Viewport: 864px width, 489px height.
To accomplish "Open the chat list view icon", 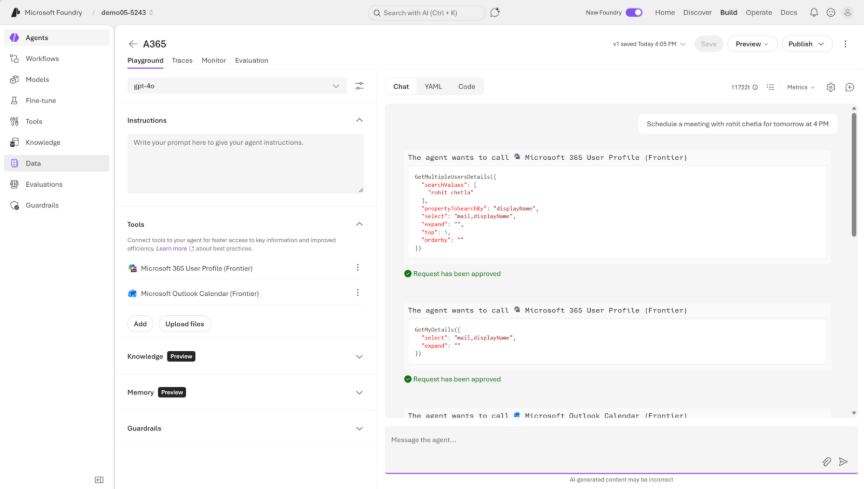I will [x=770, y=87].
